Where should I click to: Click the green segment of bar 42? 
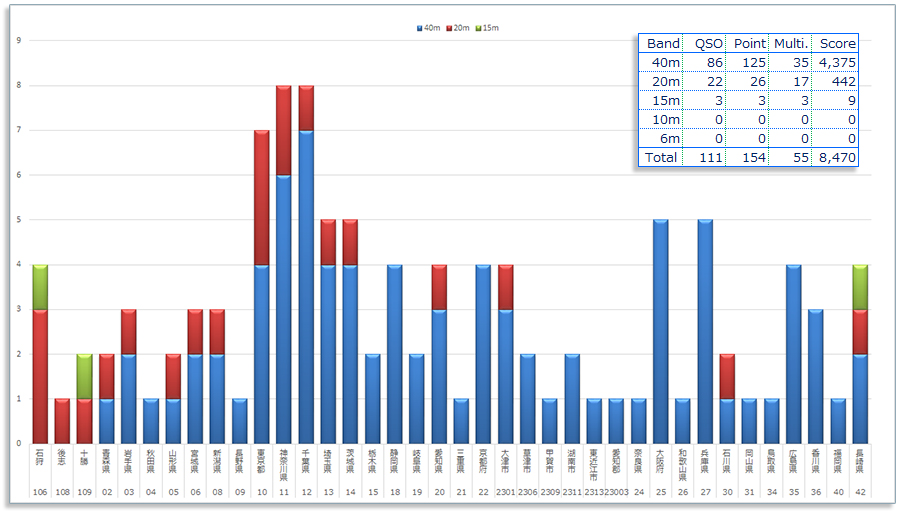pyautogui.click(x=860, y=287)
